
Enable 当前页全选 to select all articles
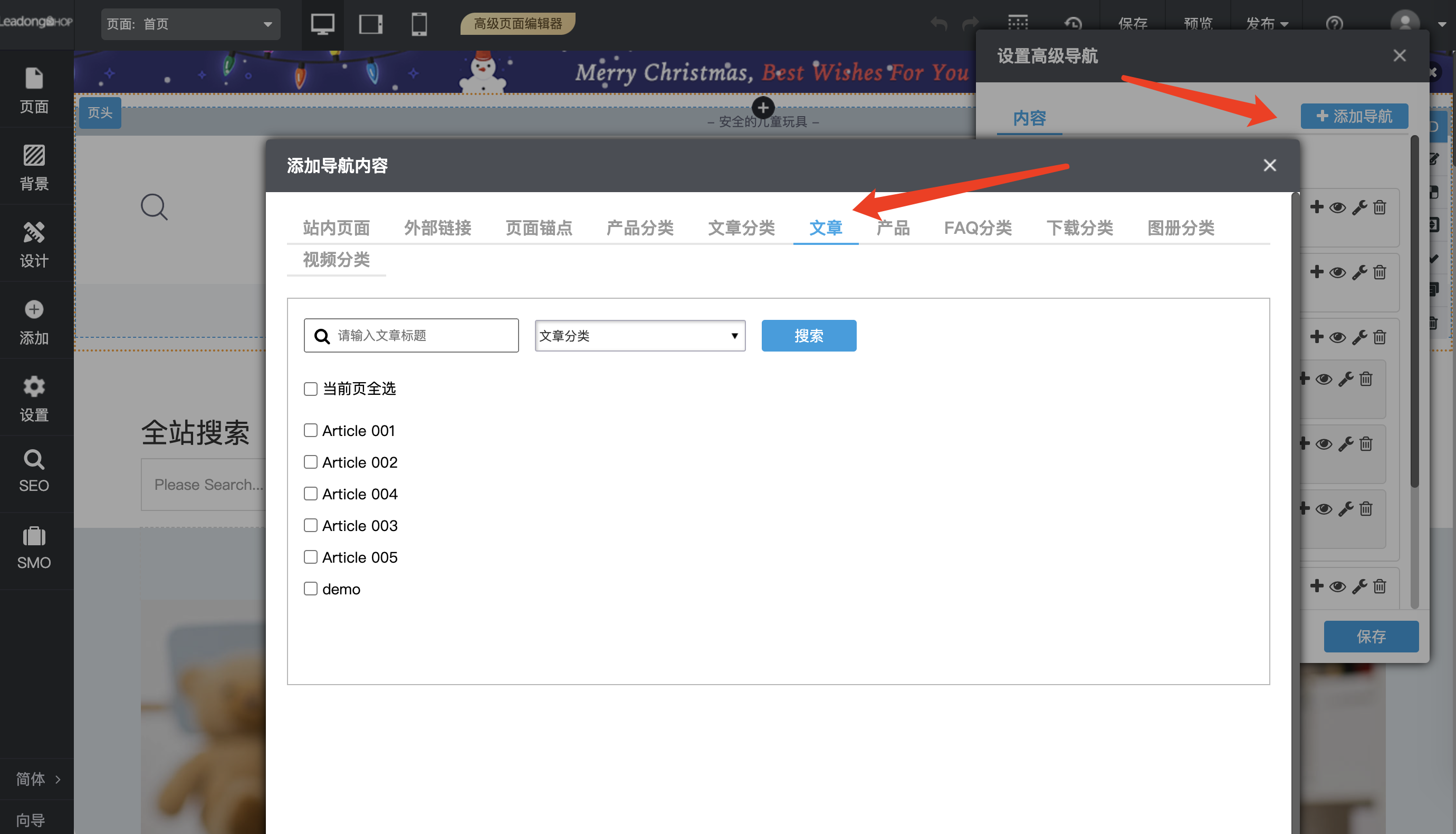(311, 388)
